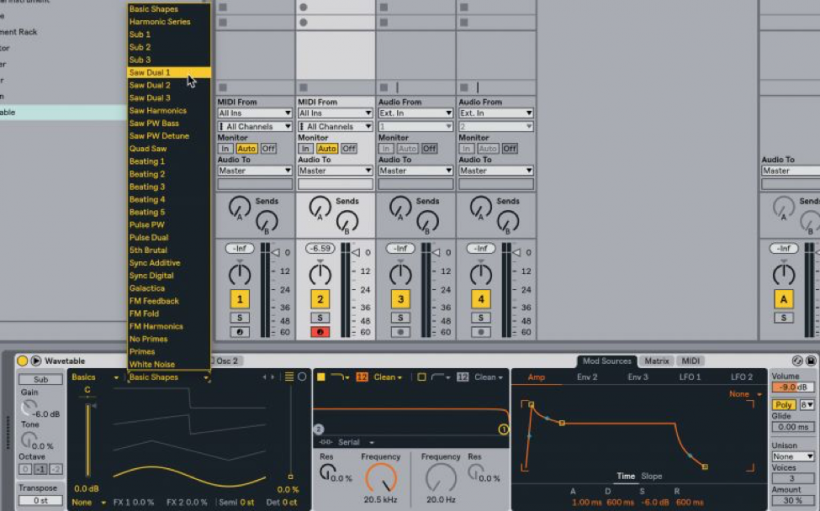Click track 2 clip stop square button

tap(303, 87)
